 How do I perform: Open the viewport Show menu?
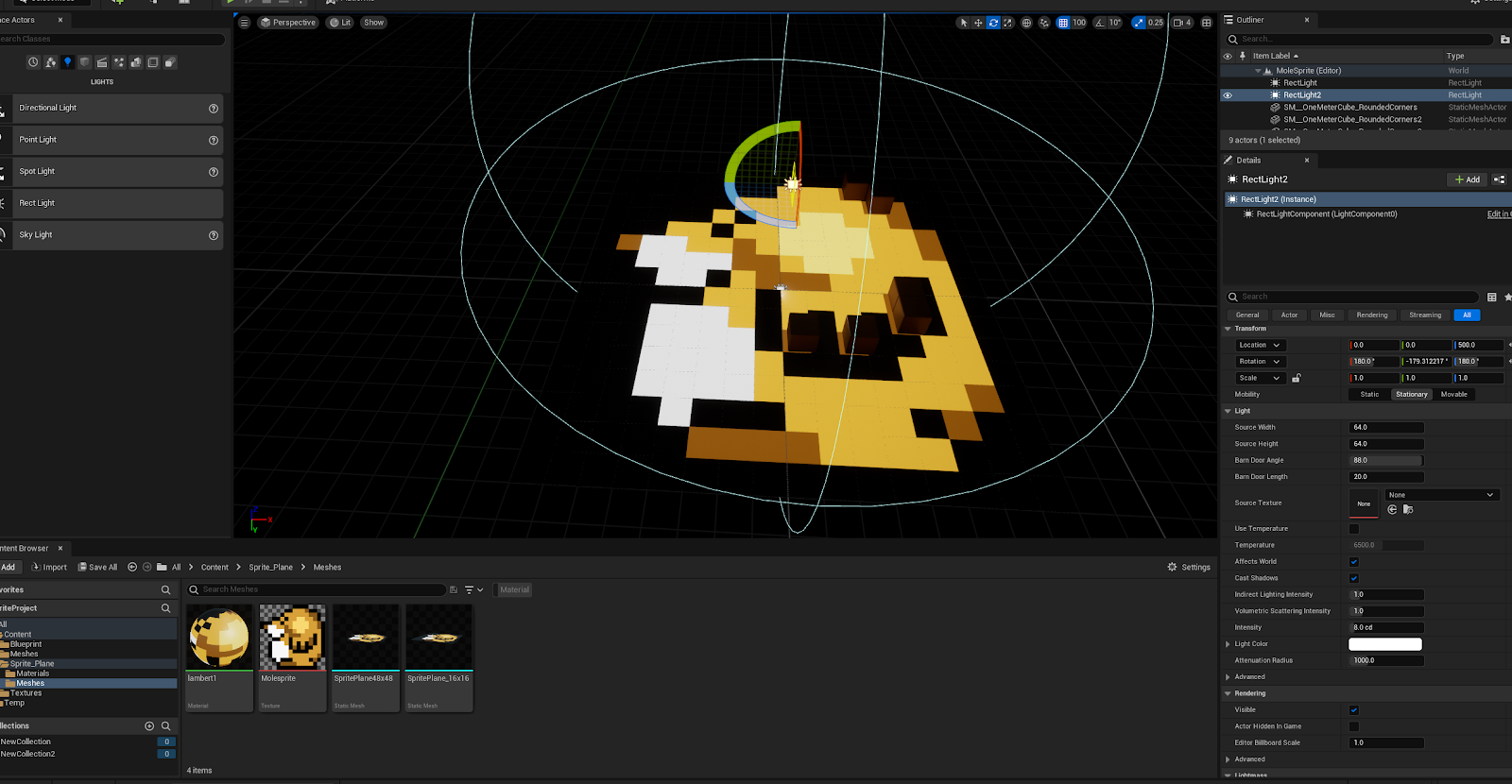[x=374, y=23]
